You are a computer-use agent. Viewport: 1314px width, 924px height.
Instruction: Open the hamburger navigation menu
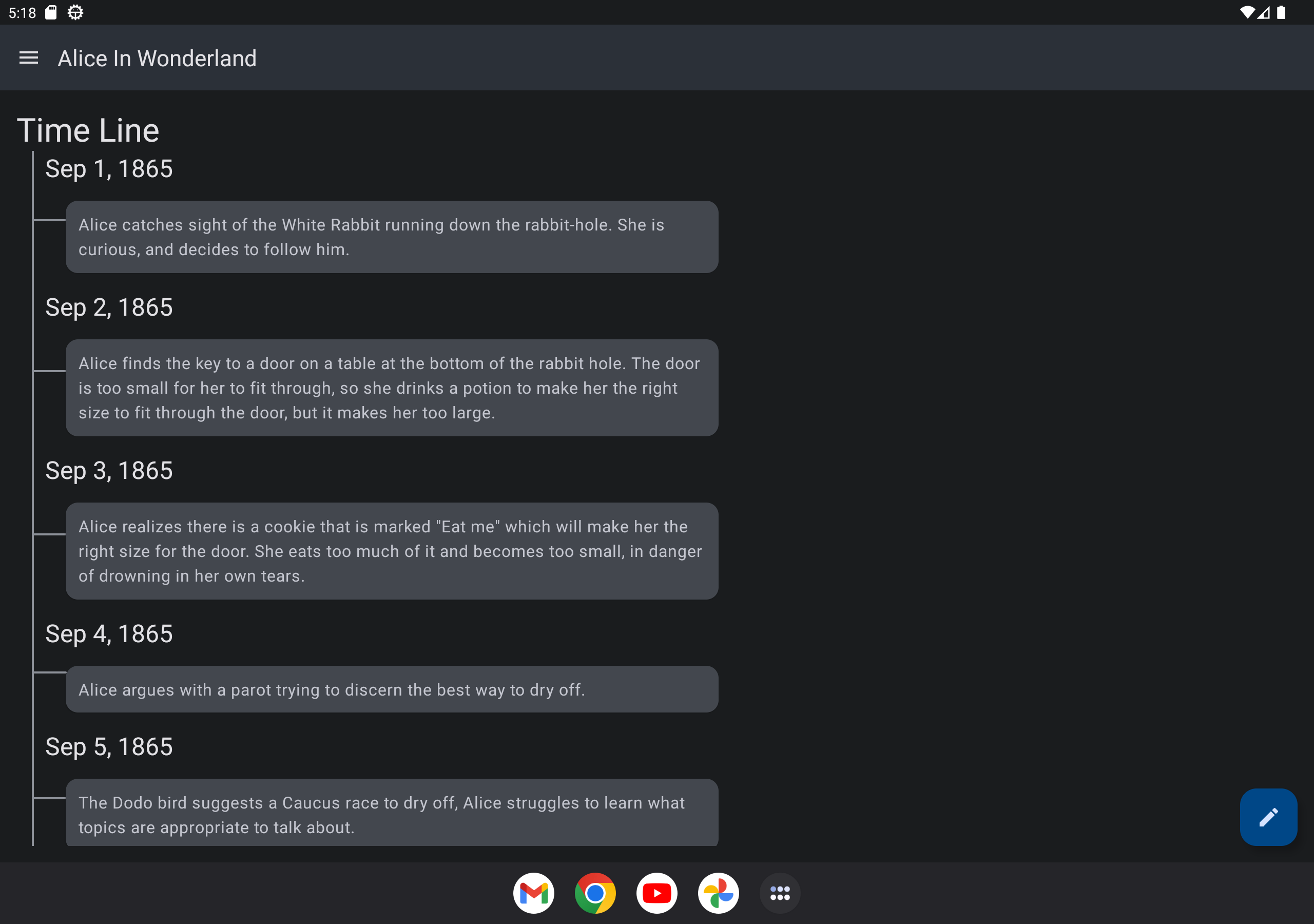point(29,58)
